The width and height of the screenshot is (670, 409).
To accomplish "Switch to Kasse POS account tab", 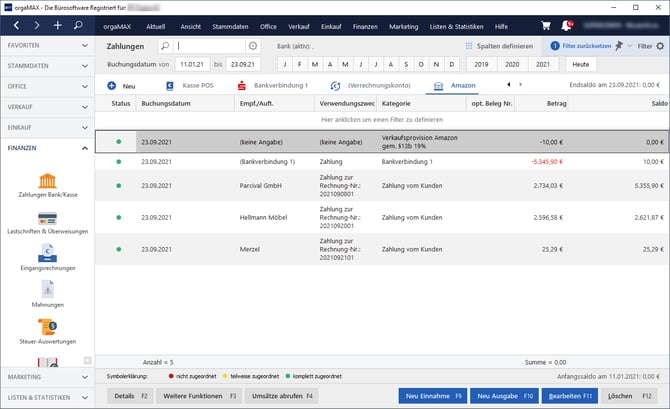I will (x=189, y=85).
